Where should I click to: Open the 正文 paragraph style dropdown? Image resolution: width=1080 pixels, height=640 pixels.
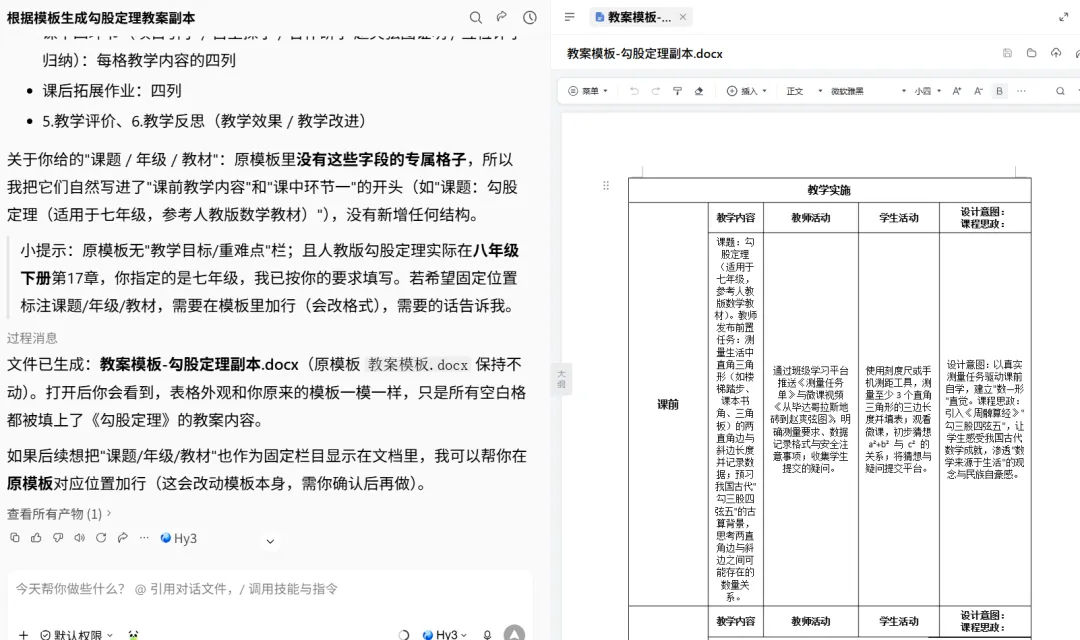(804, 91)
